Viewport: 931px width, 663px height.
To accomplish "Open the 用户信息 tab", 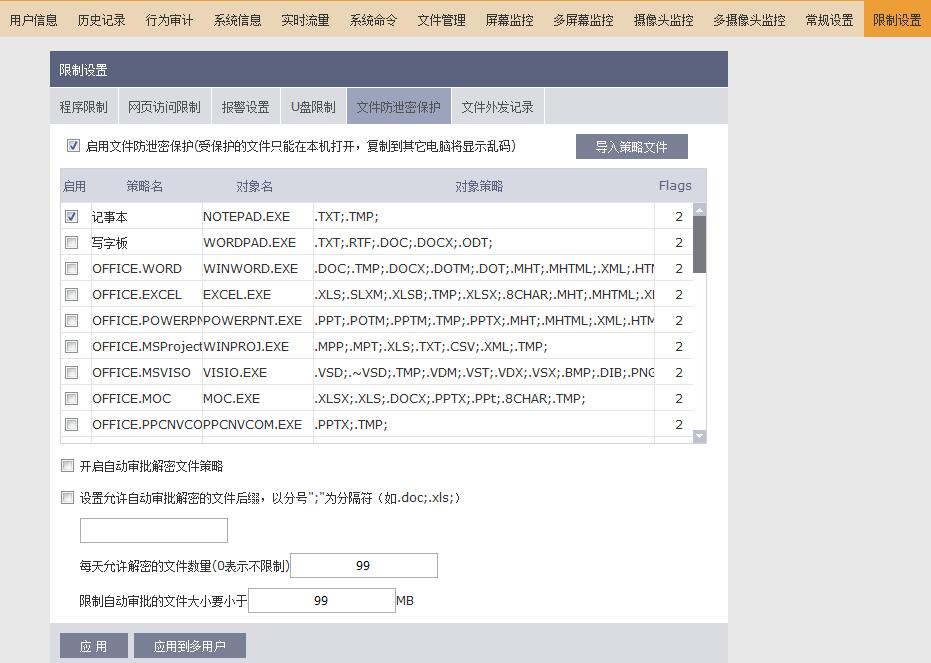I will click(x=34, y=20).
